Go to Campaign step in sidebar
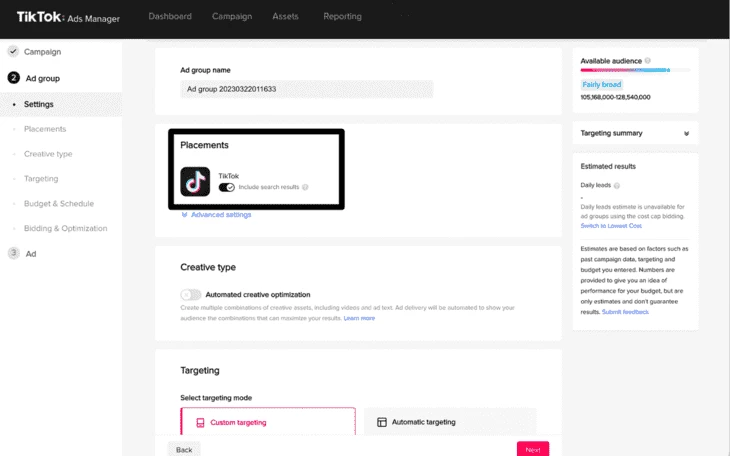The height and width of the screenshot is (456, 730). pos(42,52)
